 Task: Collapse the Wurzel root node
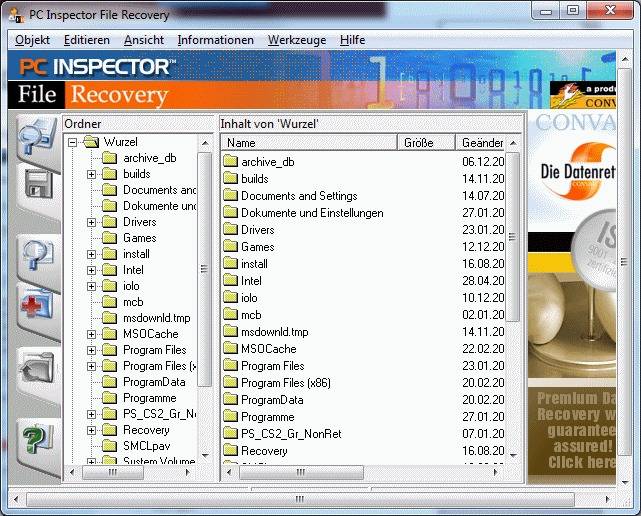click(73, 142)
